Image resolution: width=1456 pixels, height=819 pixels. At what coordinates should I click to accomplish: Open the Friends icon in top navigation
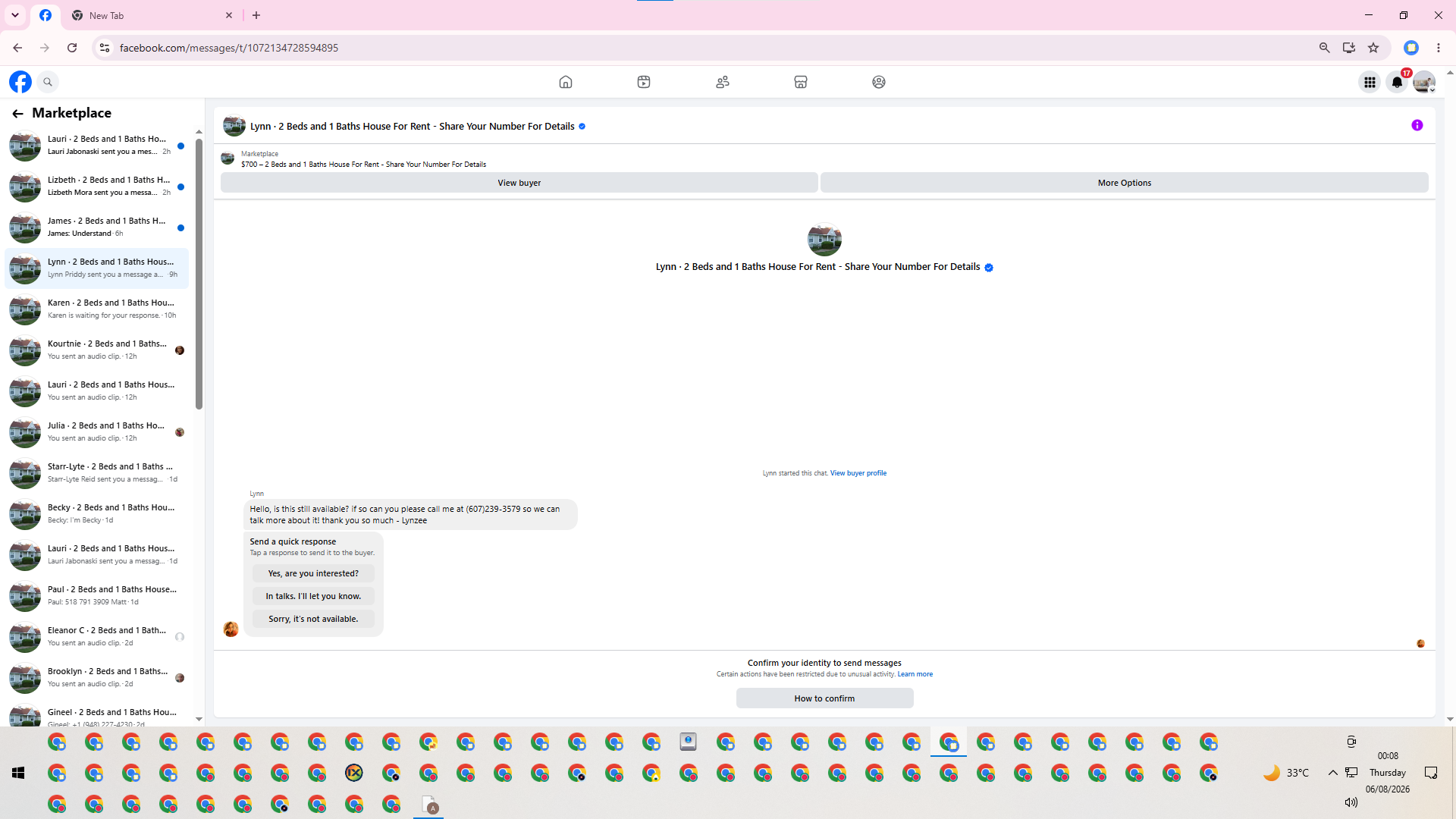point(723,82)
